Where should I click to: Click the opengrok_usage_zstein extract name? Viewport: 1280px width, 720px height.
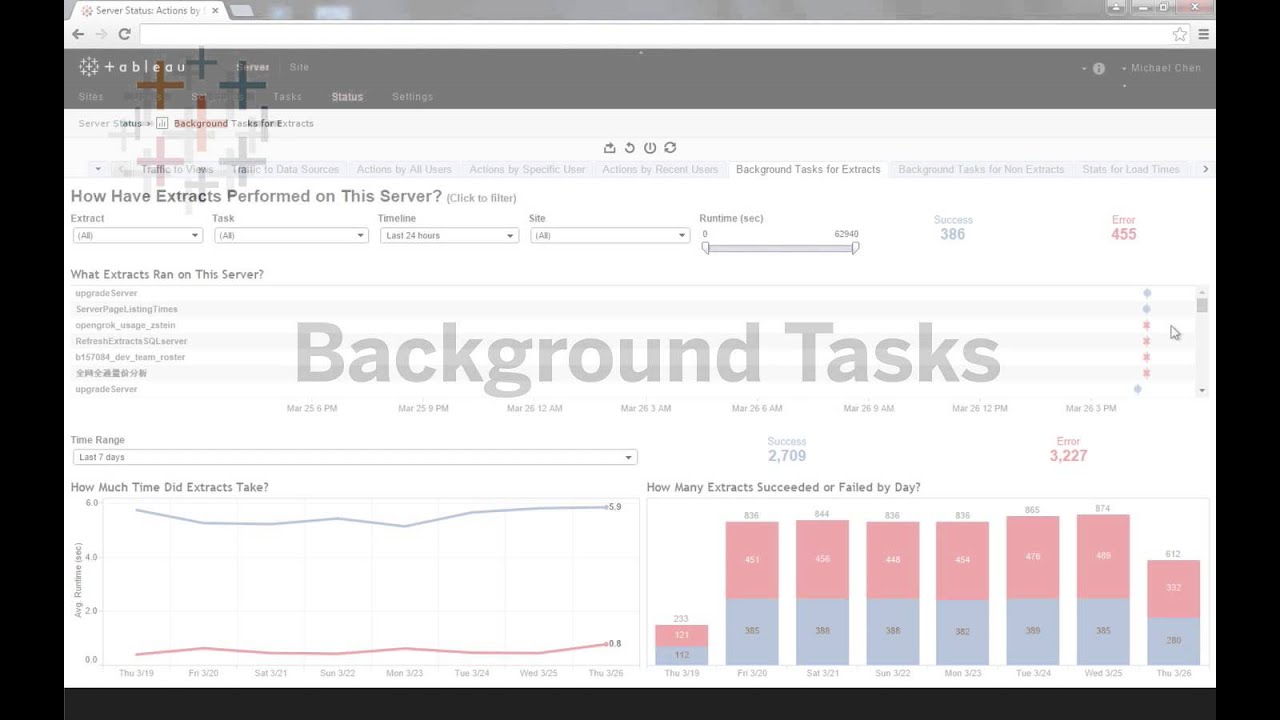click(x=125, y=325)
